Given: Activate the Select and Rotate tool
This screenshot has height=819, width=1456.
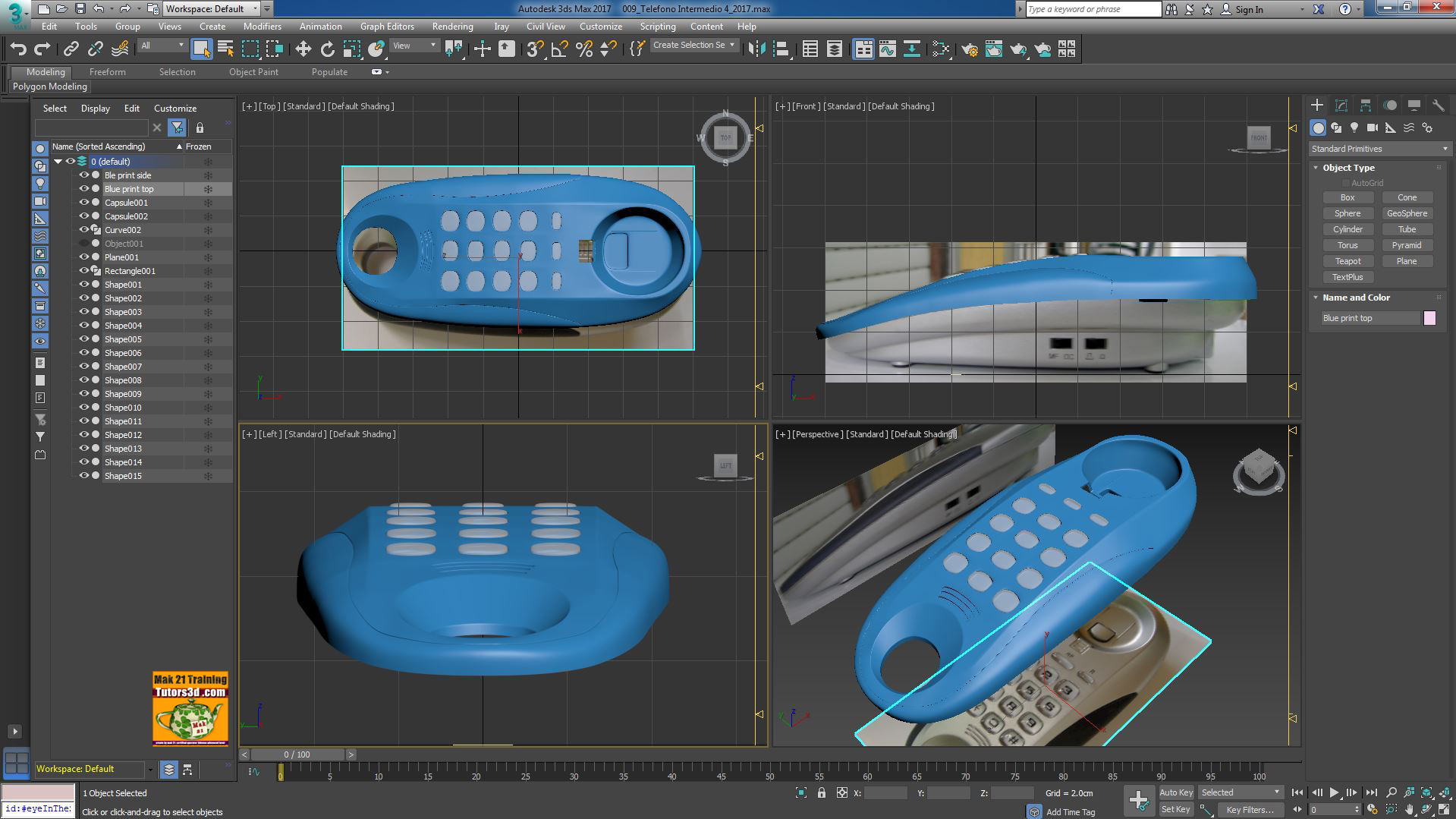Looking at the screenshot, I should [327, 48].
